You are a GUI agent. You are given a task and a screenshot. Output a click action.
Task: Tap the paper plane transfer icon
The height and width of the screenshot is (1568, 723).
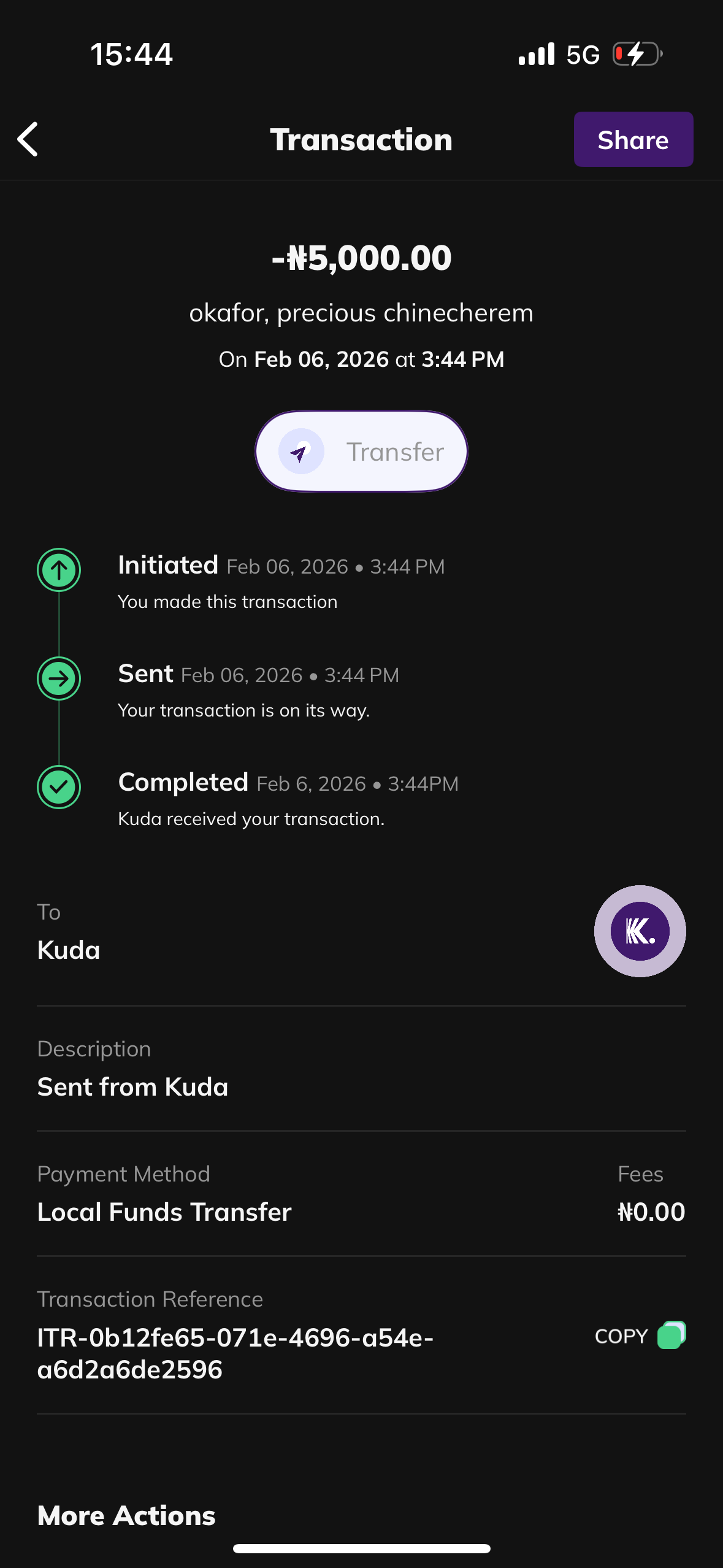pos(300,452)
